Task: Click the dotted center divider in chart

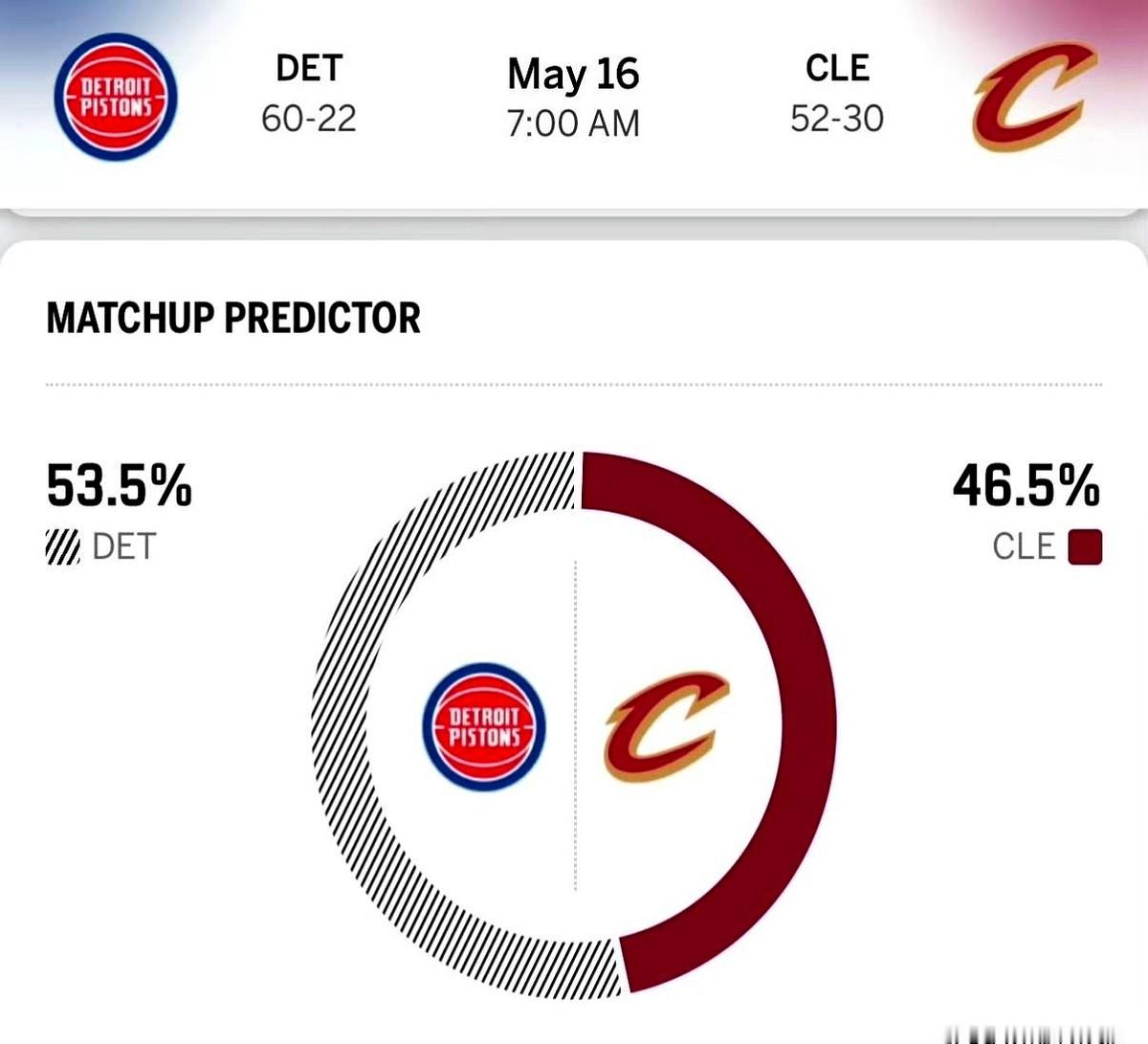Action: coord(575,725)
